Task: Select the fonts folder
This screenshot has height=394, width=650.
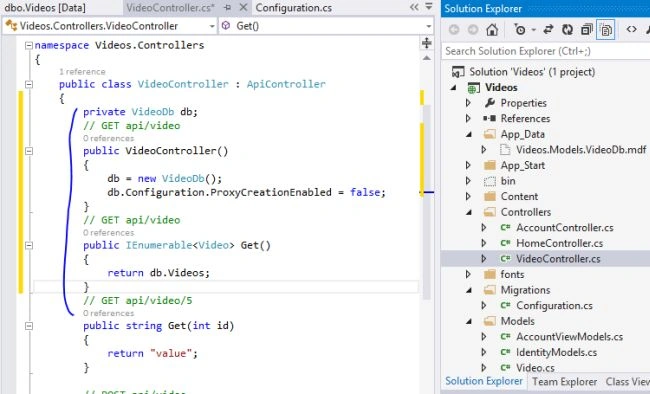Action: (512, 275)
